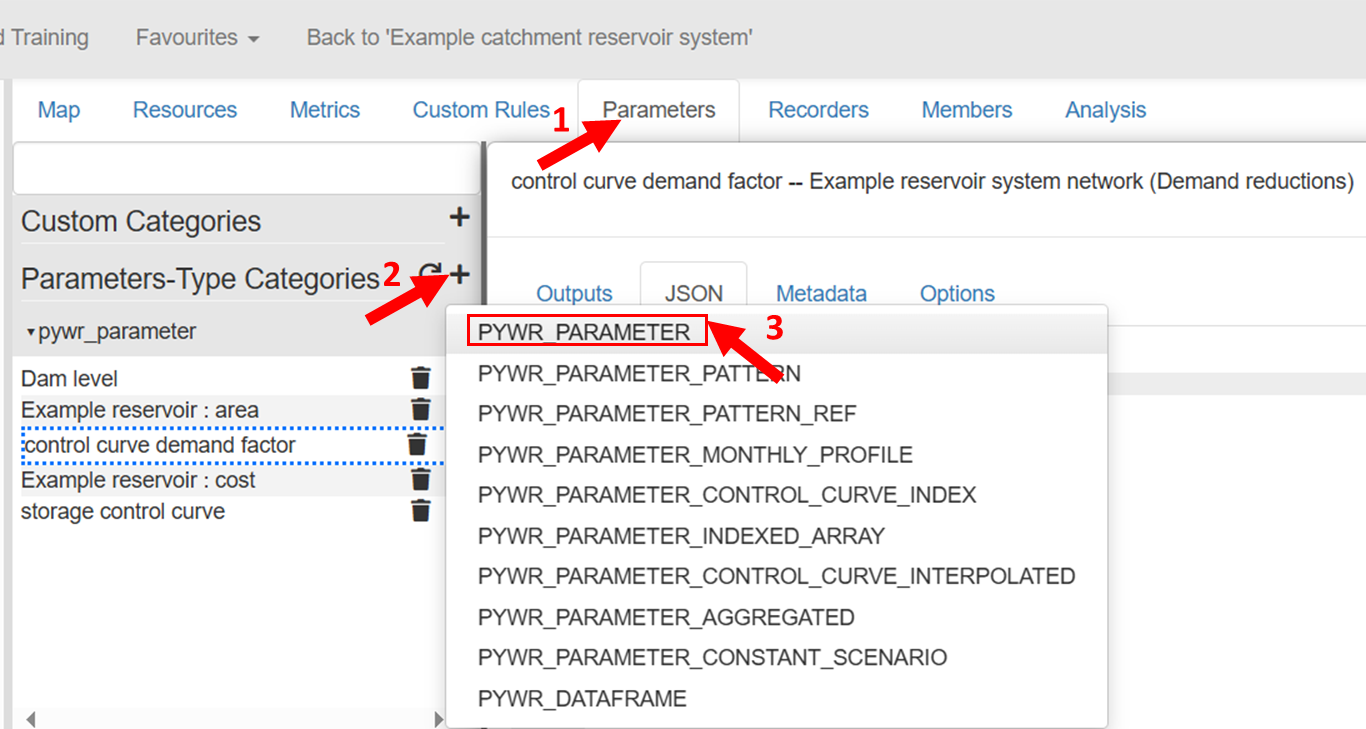The image size is (1366, 729).
Task: Click plus icon beside Parameters-Type Categories
Action: point(460,273)
